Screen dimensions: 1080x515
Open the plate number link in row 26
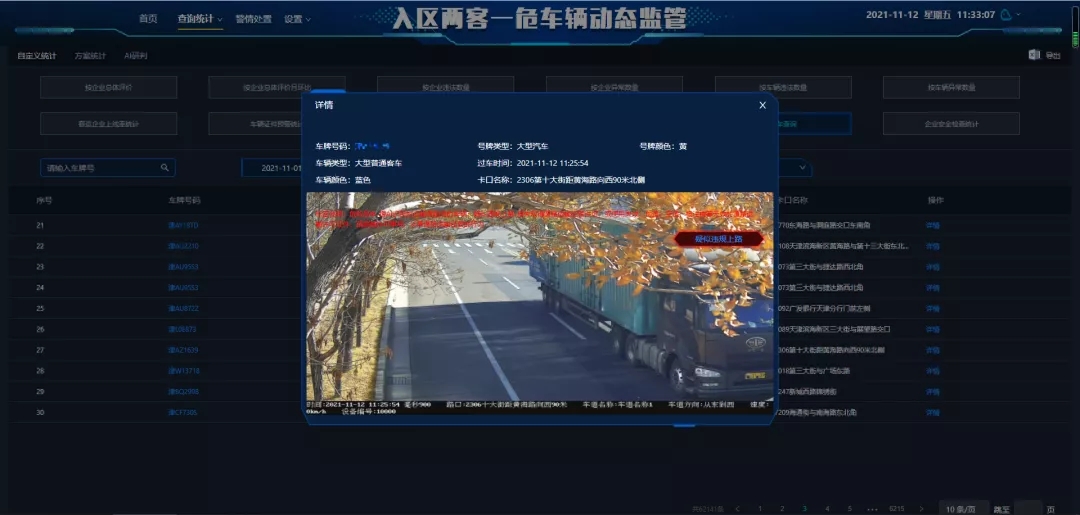coord(183,329)
